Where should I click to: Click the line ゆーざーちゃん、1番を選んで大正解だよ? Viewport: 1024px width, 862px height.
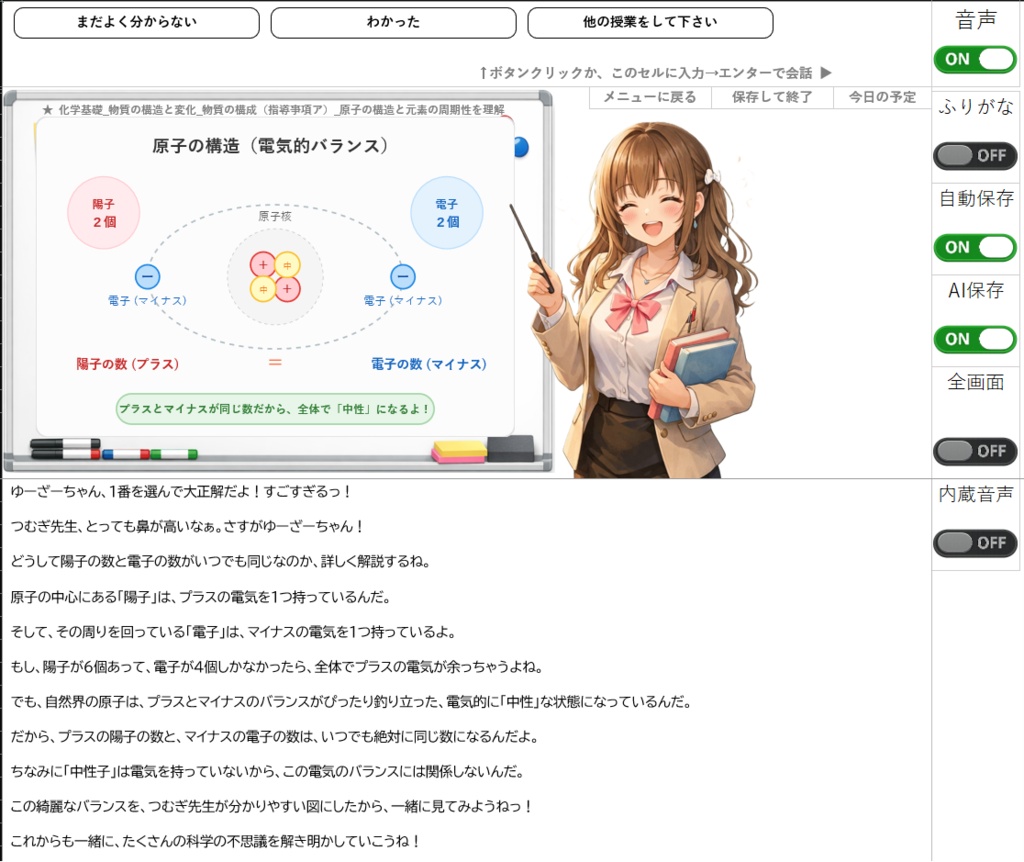181,492
